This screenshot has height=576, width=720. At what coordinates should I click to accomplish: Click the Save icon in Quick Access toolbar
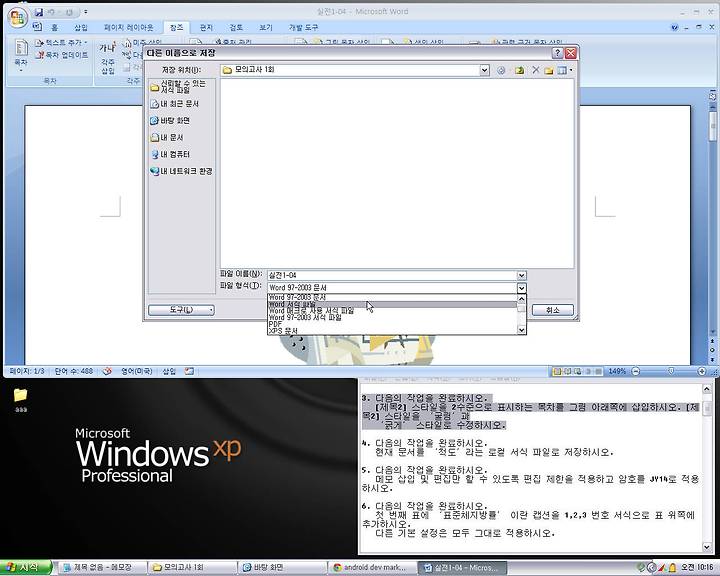coord(39,12)
